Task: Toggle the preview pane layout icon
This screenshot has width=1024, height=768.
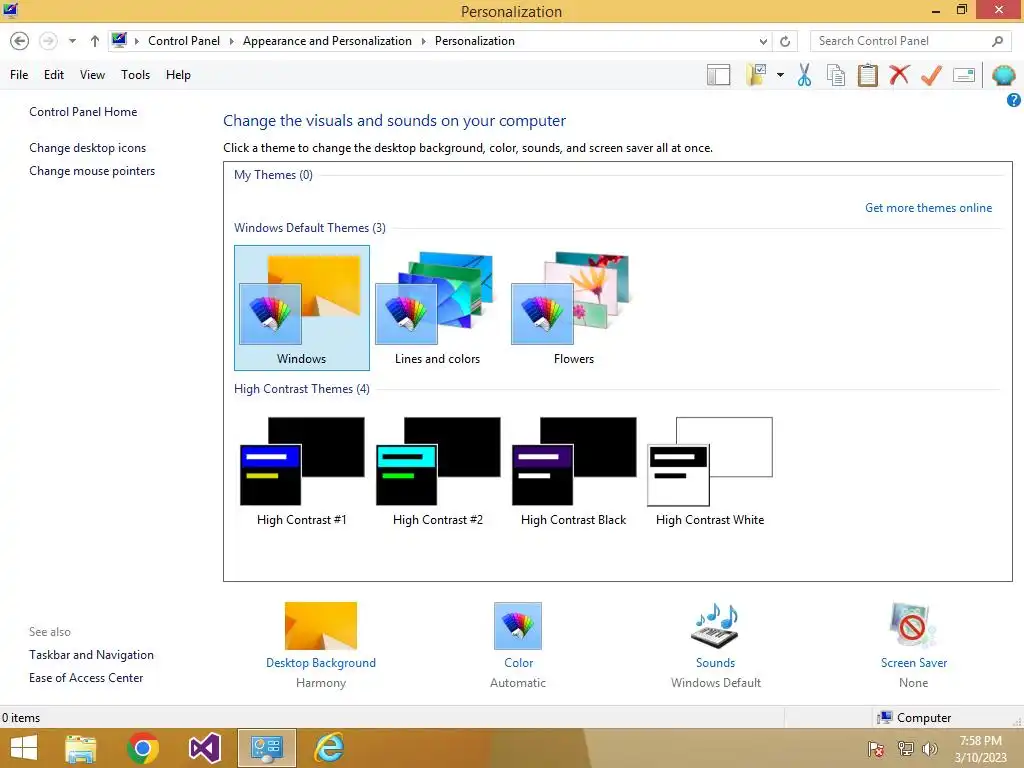Action: pyautogui.click(x=718, y=75)
